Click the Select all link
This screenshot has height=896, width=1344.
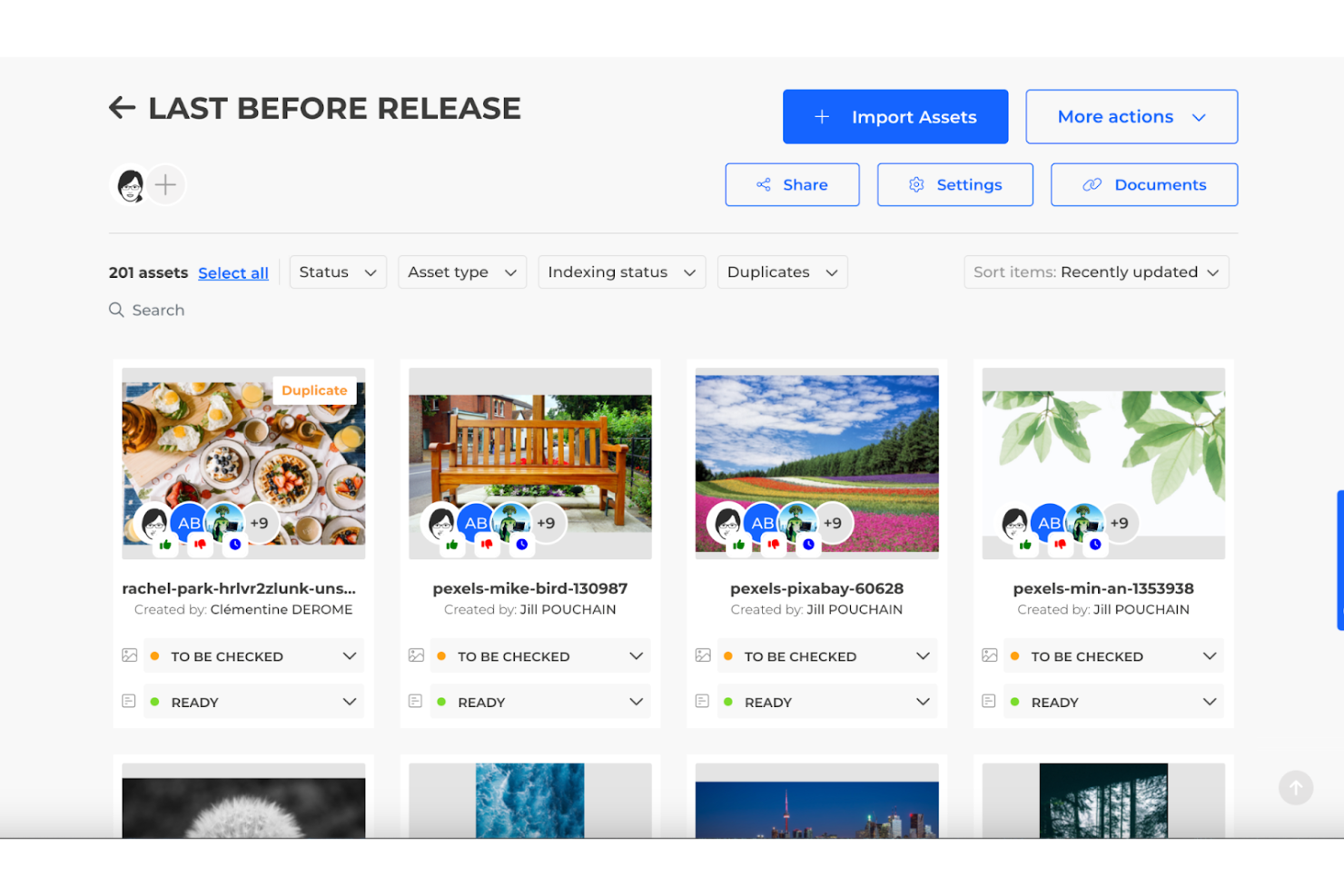point(233,273)
